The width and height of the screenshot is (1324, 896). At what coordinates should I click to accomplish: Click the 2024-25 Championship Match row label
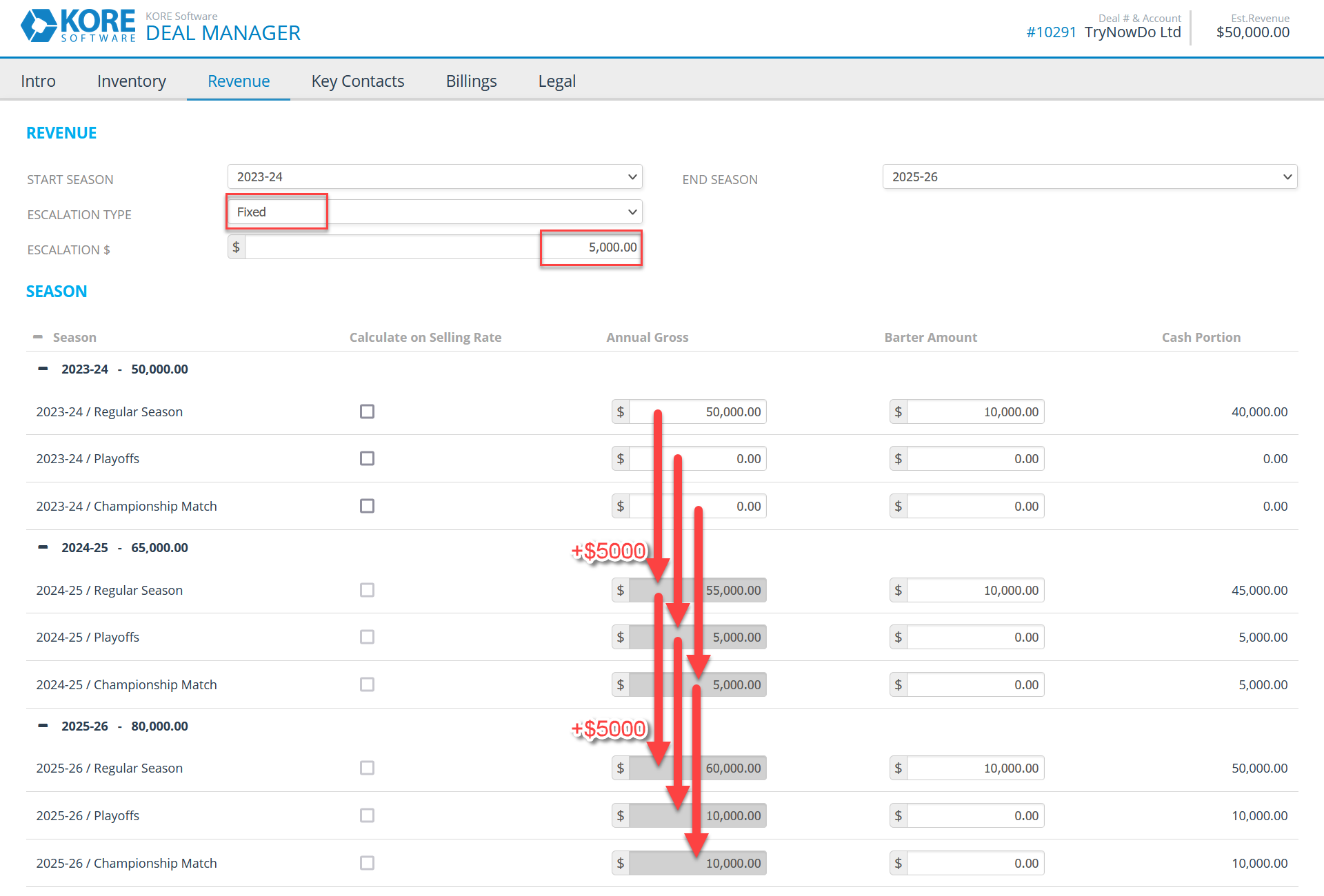coord(126,684)
